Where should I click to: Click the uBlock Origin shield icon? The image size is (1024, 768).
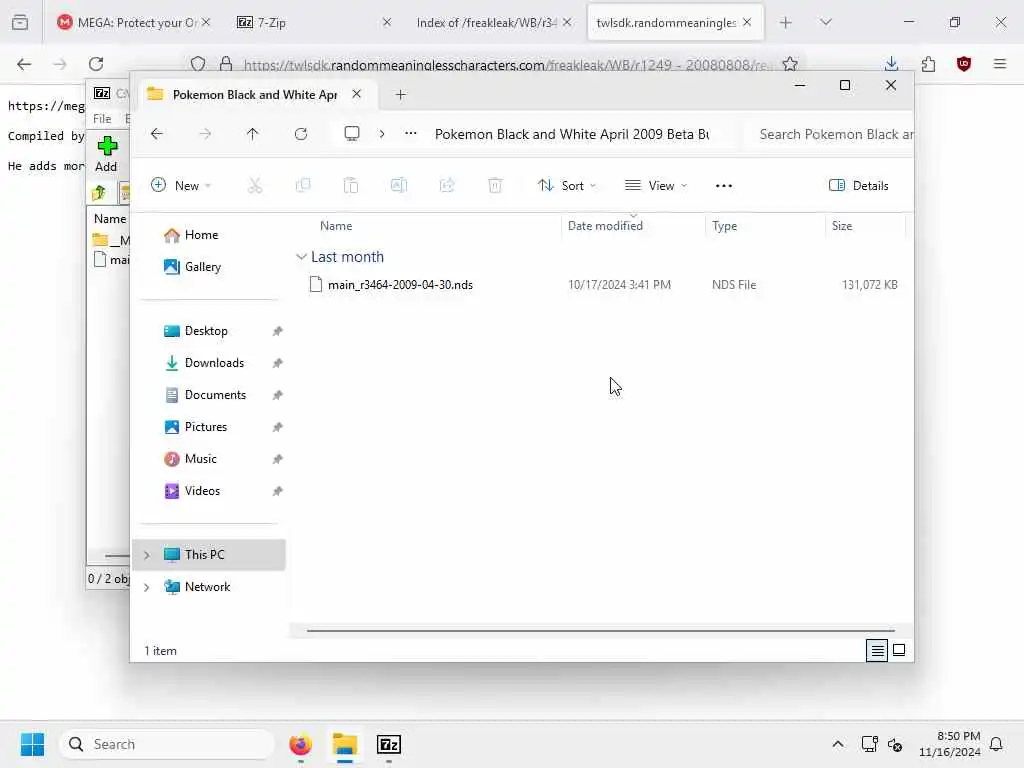pos(964,64)
